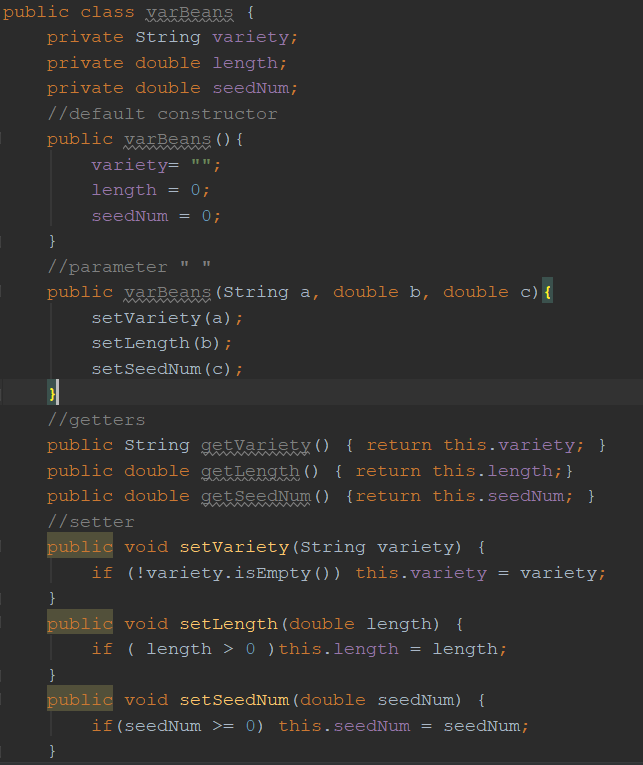The width and height of the screenshot is (643, 765).
Task: Click highlighted 'public' before void setLength
Action: [80, 624]
